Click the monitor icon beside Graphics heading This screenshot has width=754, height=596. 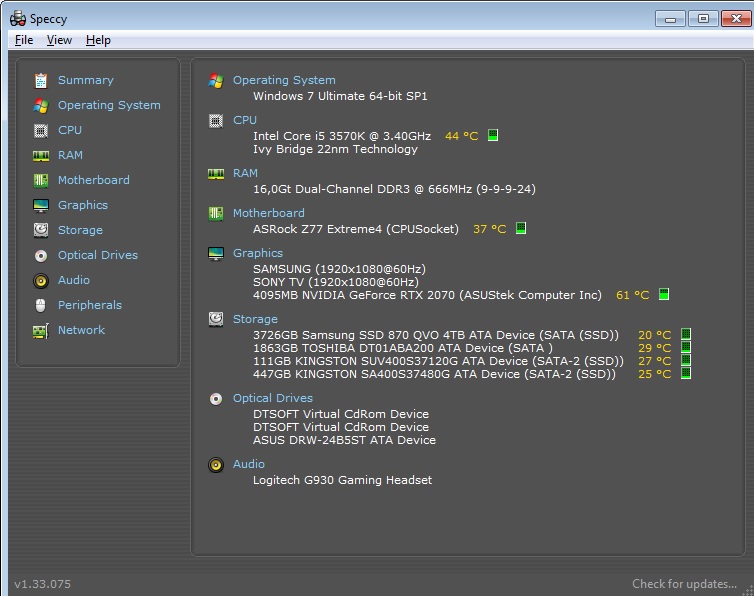coord(216,253)
